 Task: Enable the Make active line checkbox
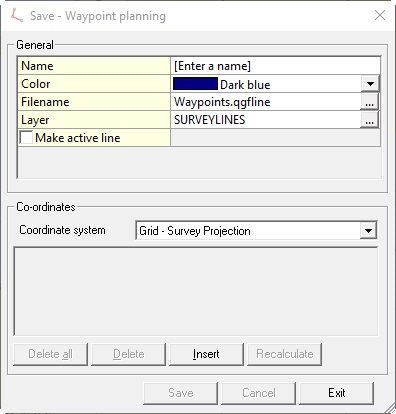tap(26, 137)
